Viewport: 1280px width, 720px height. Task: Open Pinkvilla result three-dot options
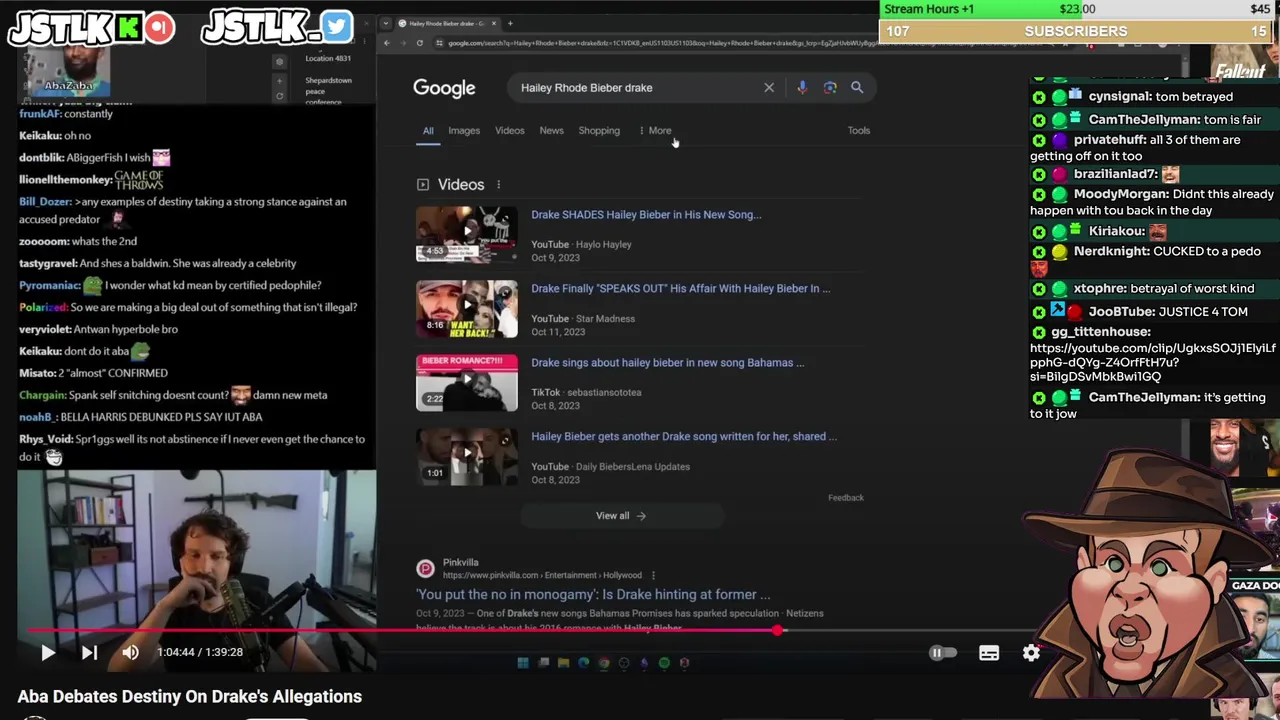[x=653, y=575]
